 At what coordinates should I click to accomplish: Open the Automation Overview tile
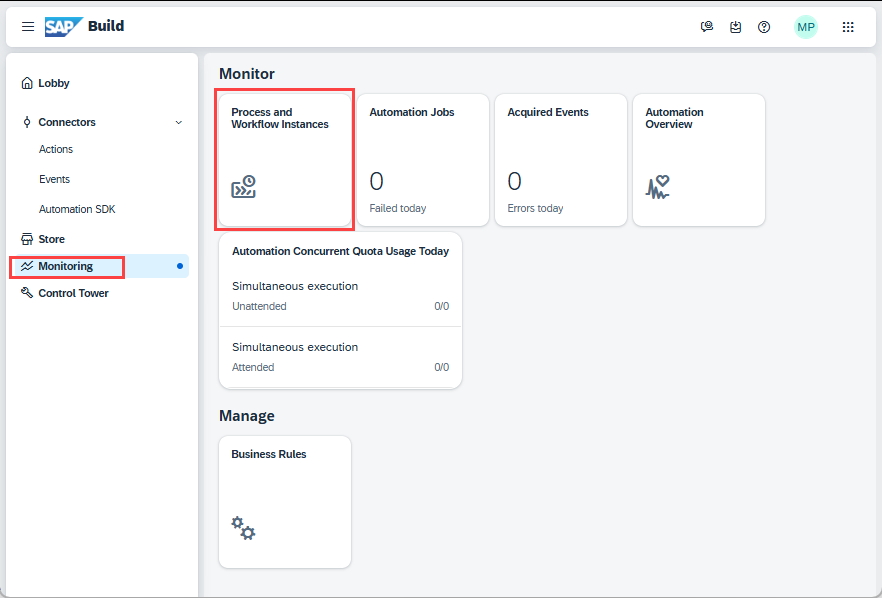pos(699,160)
